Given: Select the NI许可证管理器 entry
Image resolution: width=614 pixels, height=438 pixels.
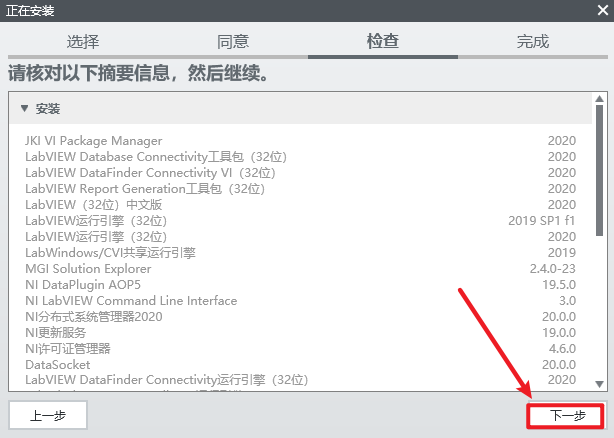Looking at the screenshot, I should click(x=67, y=349).
